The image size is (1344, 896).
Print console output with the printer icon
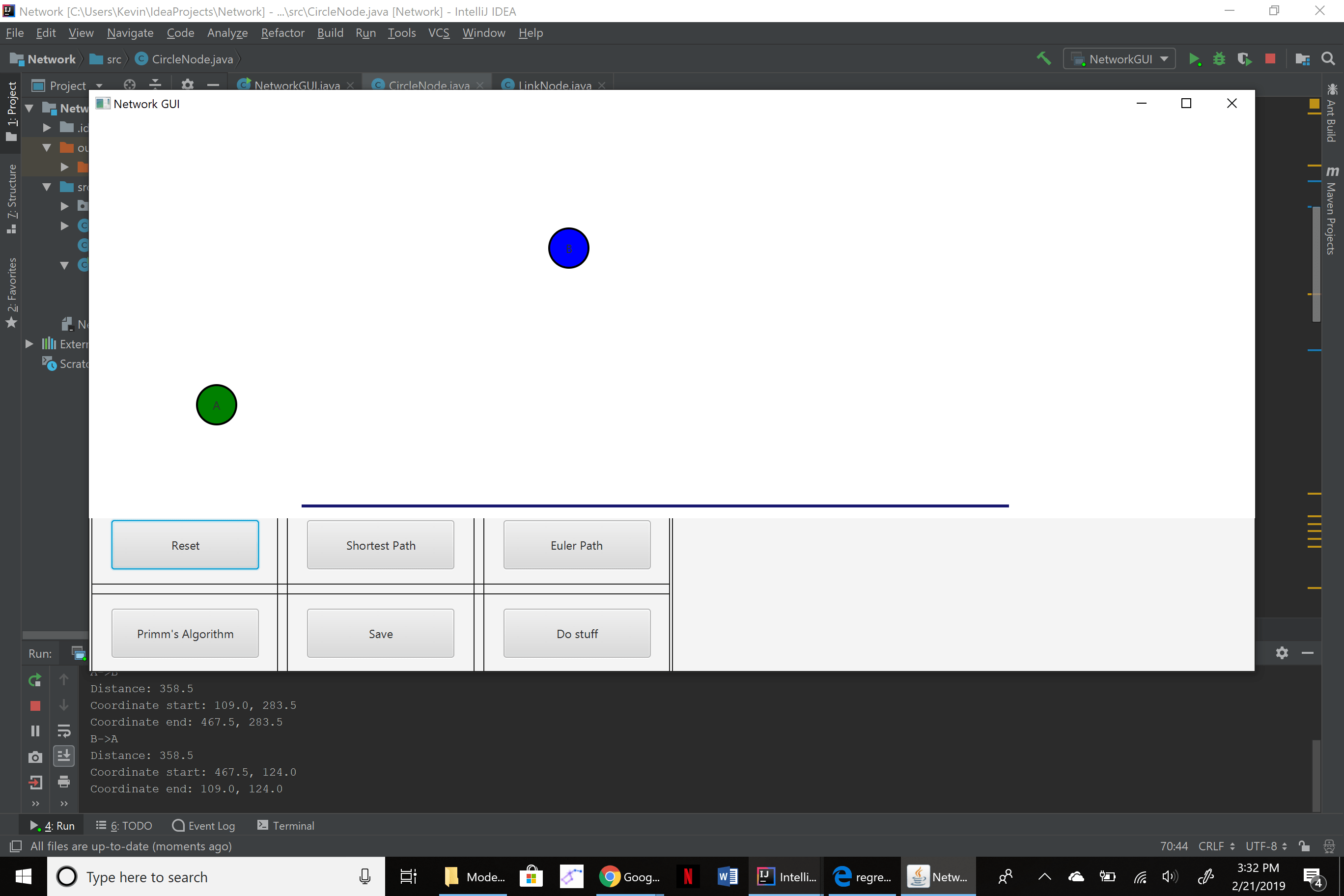pos(63,782)
